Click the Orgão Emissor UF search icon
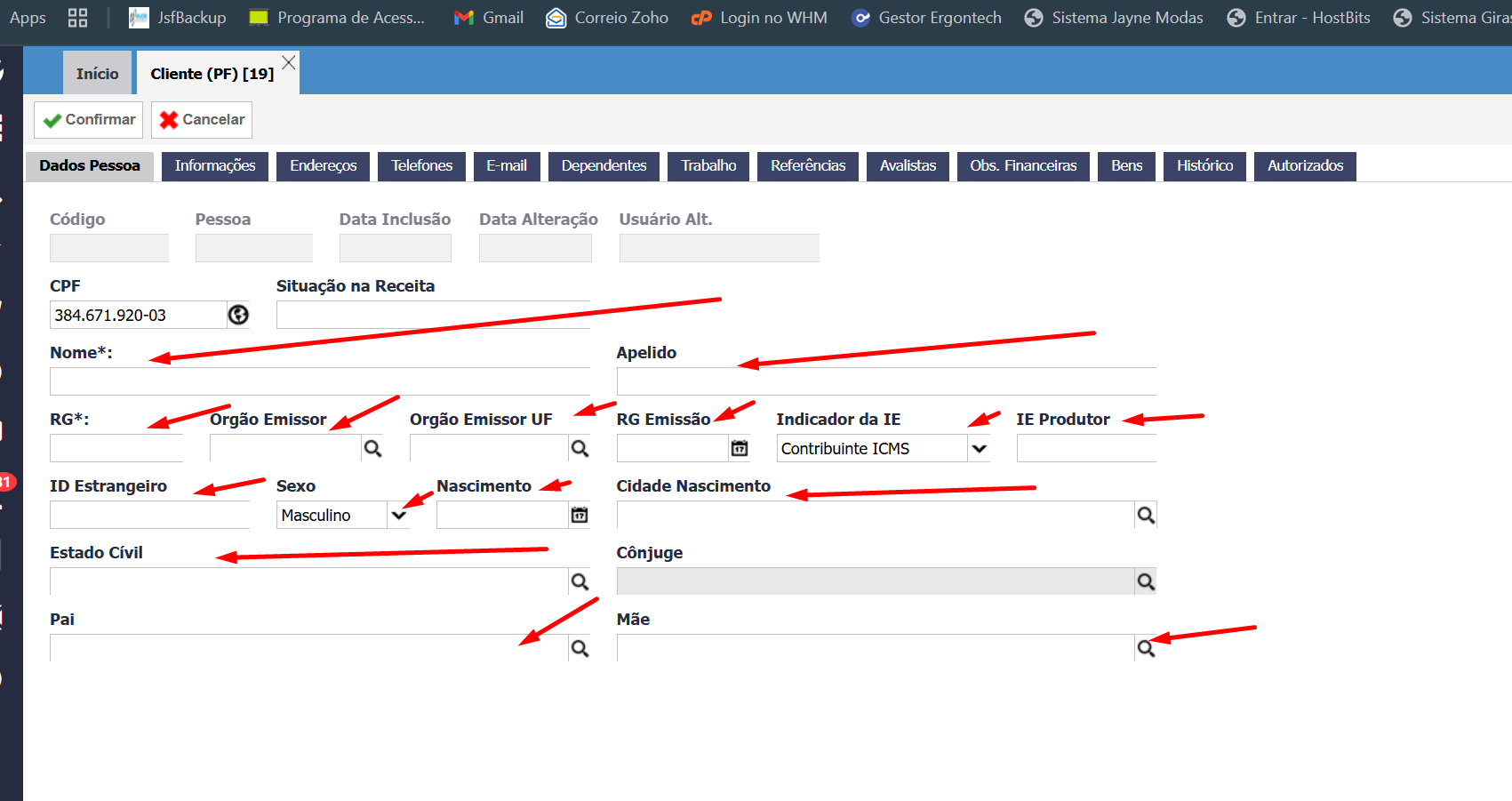 pyautogui.click(x=580, y=448)
